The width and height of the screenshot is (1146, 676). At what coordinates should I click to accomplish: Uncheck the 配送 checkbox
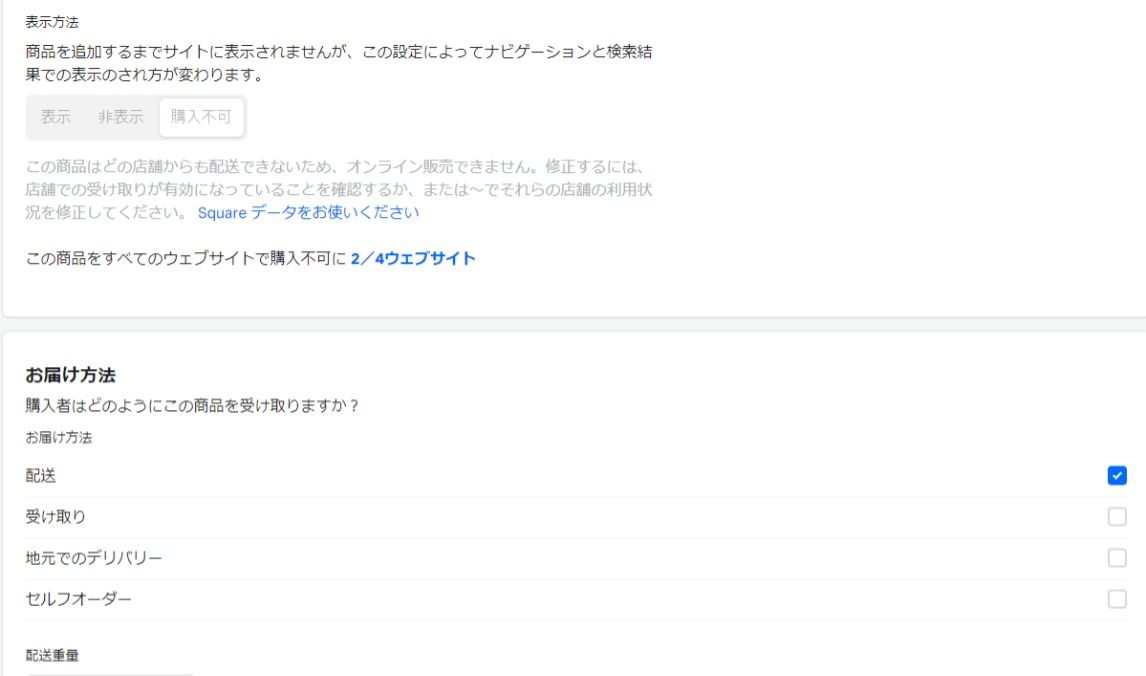coord(1117,476)
